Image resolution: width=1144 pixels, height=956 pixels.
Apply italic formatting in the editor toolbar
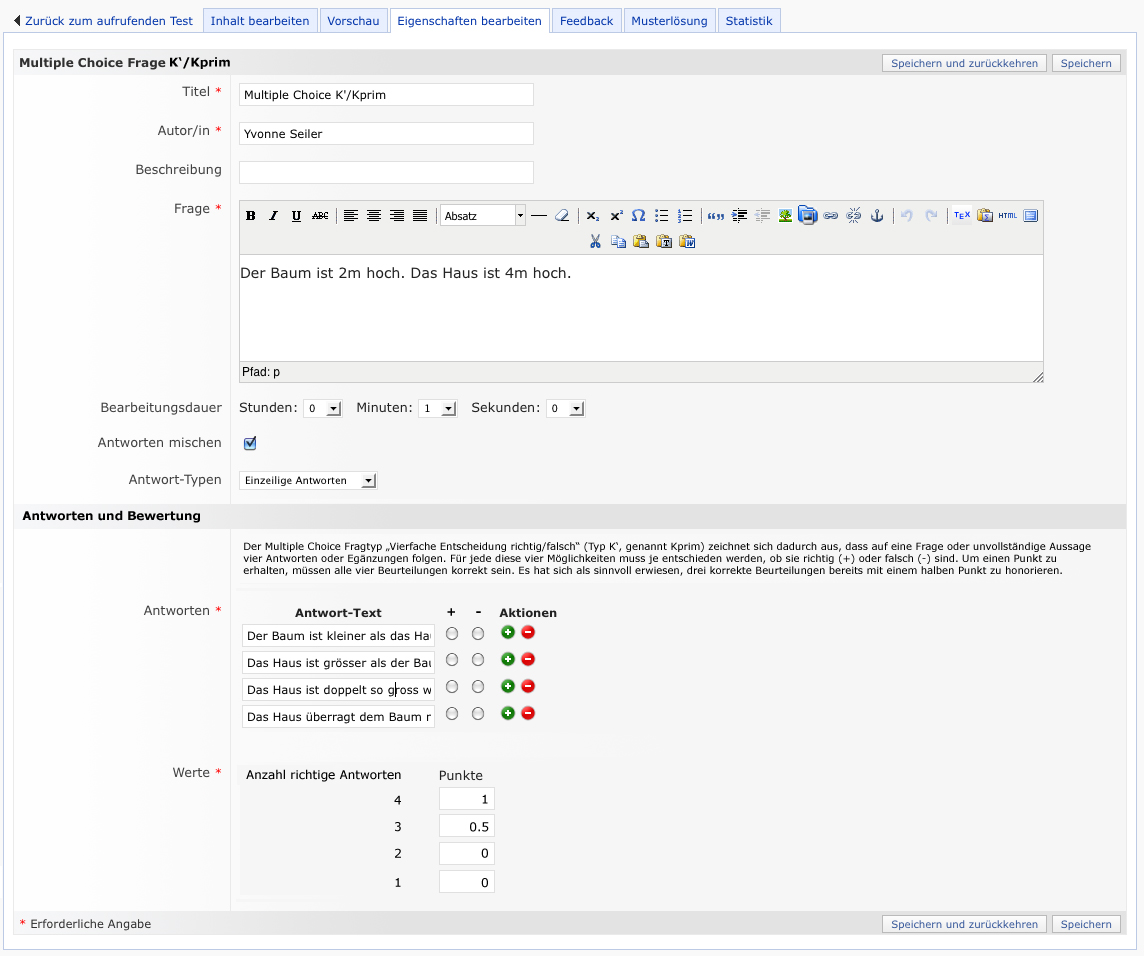(x=273, y=216)
